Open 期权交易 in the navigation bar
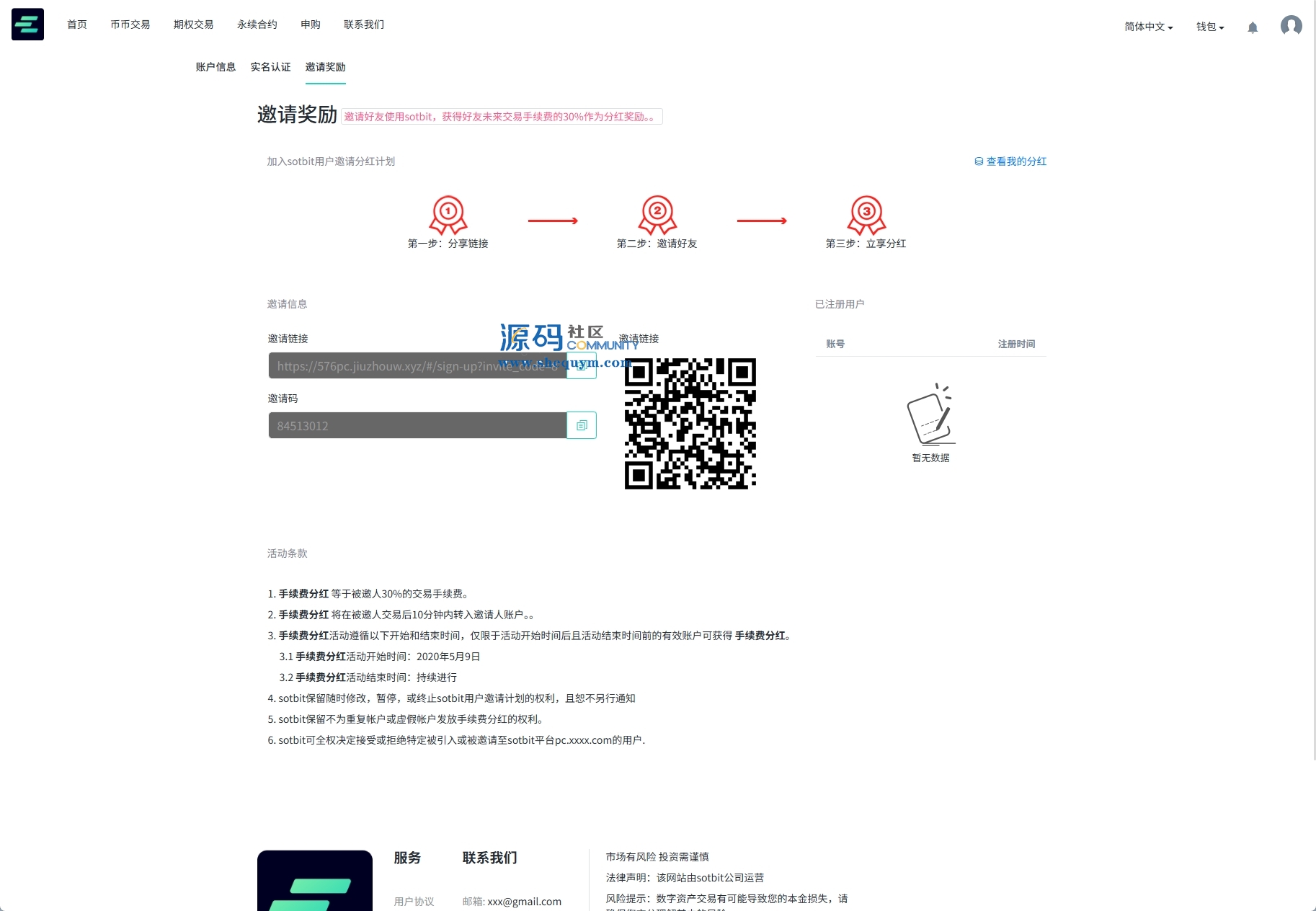Viewport: 1316px width, 911px height. click(193, 25)
